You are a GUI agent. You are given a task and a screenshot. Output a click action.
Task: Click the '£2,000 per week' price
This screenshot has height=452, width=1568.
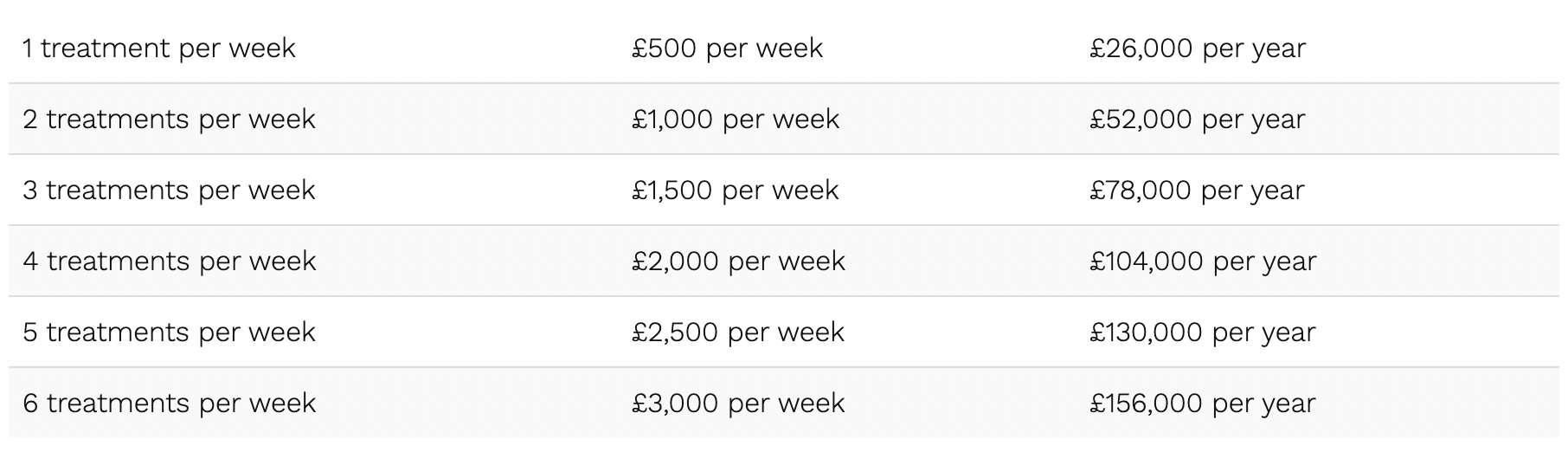tap(738, 262)
